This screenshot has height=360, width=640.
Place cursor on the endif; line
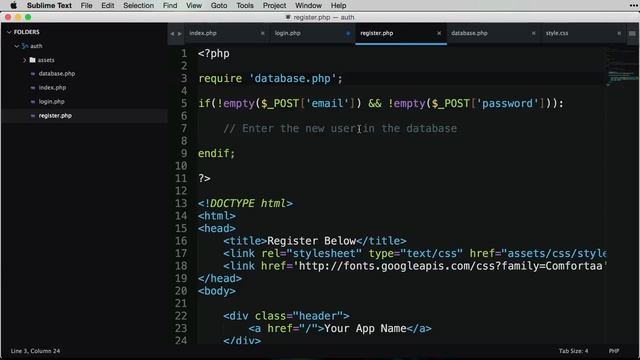(x=216, y=153)
